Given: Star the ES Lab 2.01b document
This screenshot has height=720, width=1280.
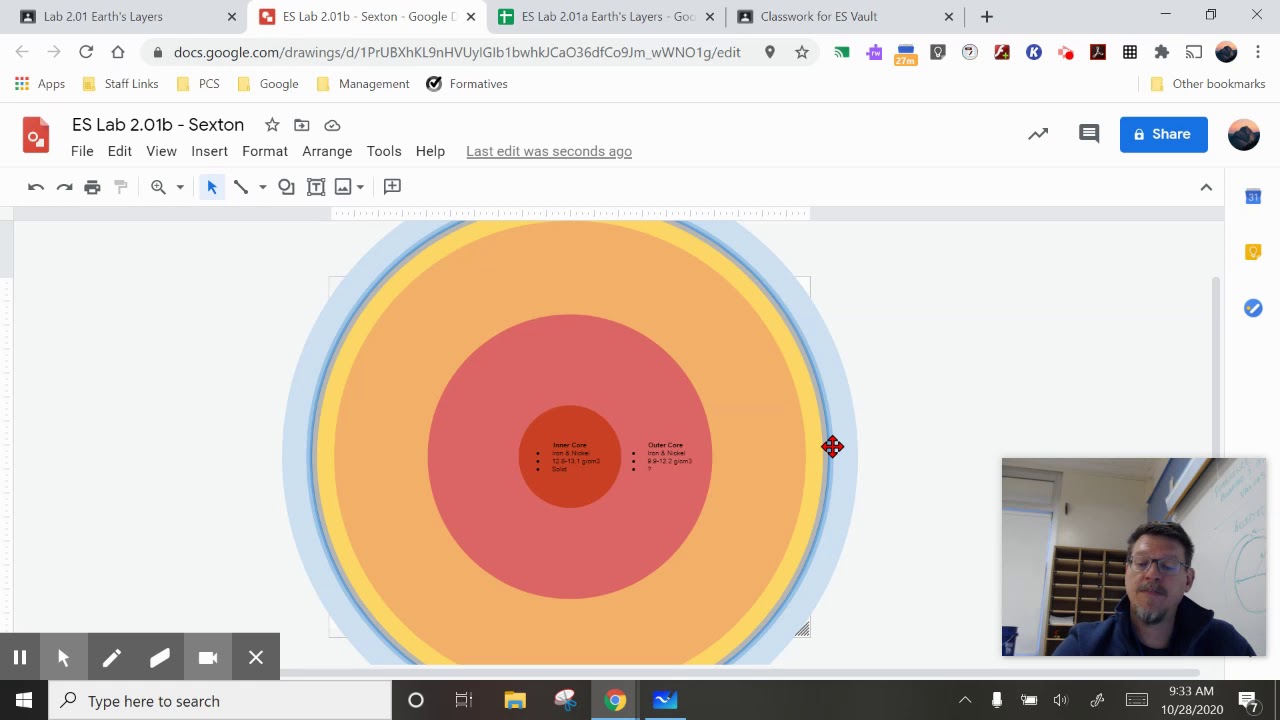Looking at the screenshot, I should click(x=271, y=125).
